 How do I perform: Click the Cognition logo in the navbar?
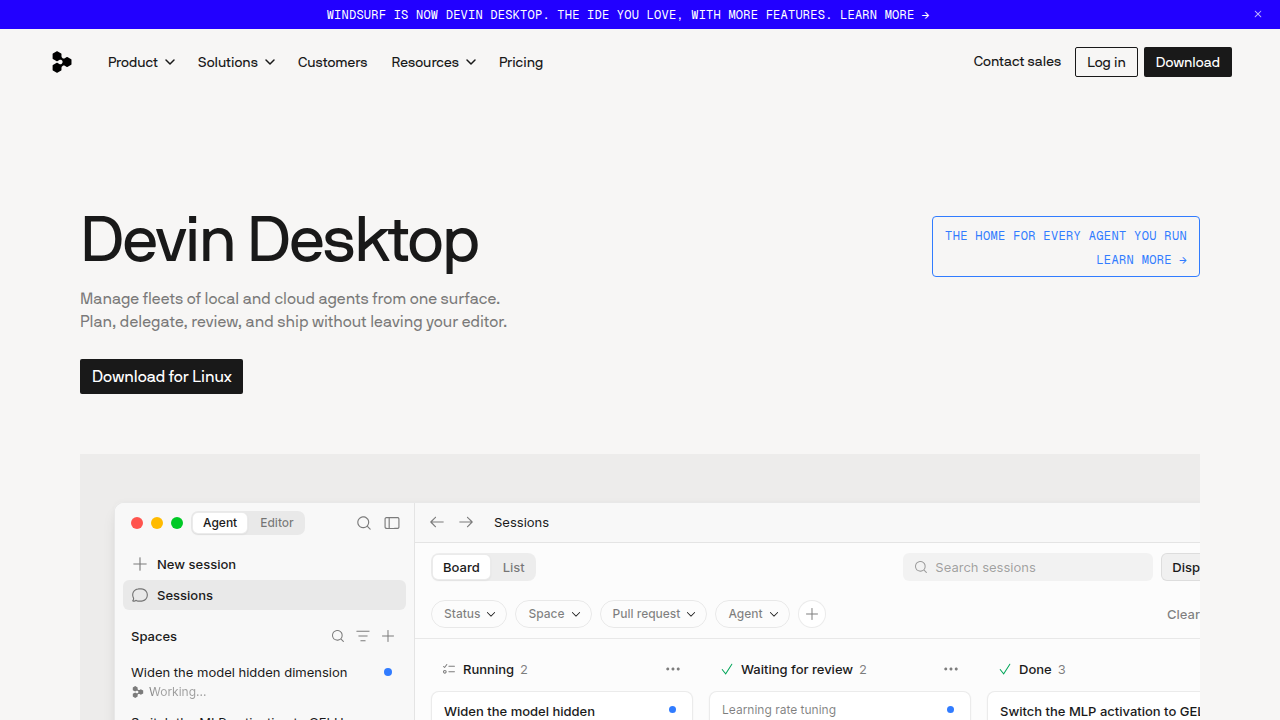click(62, 62)
